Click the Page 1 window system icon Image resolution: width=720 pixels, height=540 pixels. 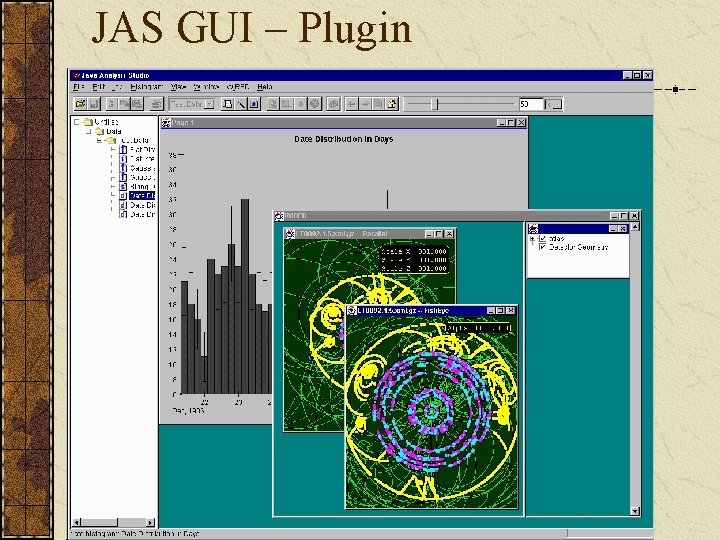click(166, 123)
